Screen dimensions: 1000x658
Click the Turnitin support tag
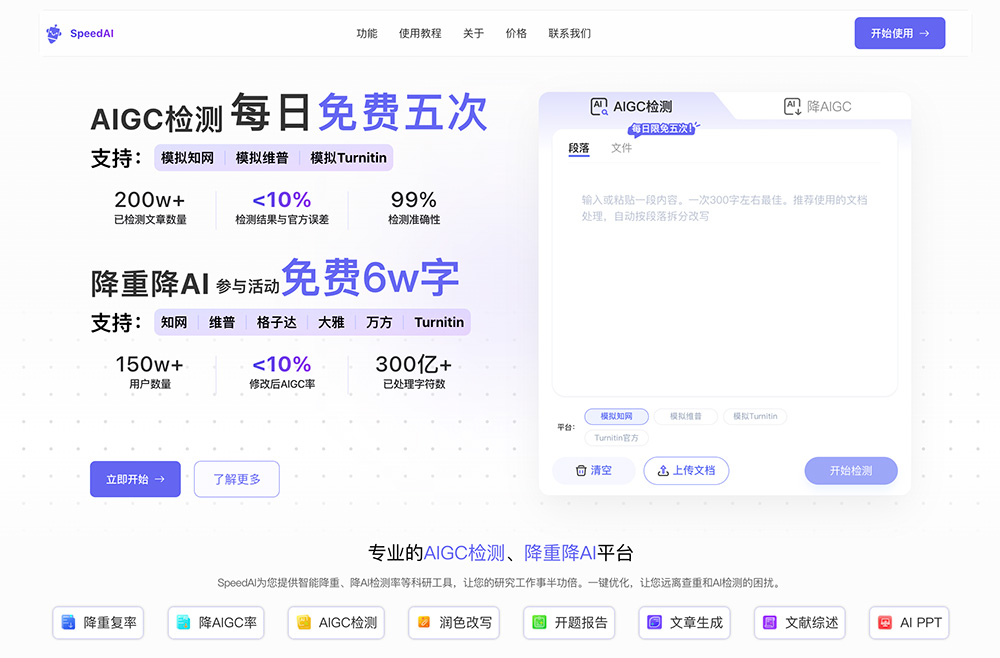tap(439, 322)
